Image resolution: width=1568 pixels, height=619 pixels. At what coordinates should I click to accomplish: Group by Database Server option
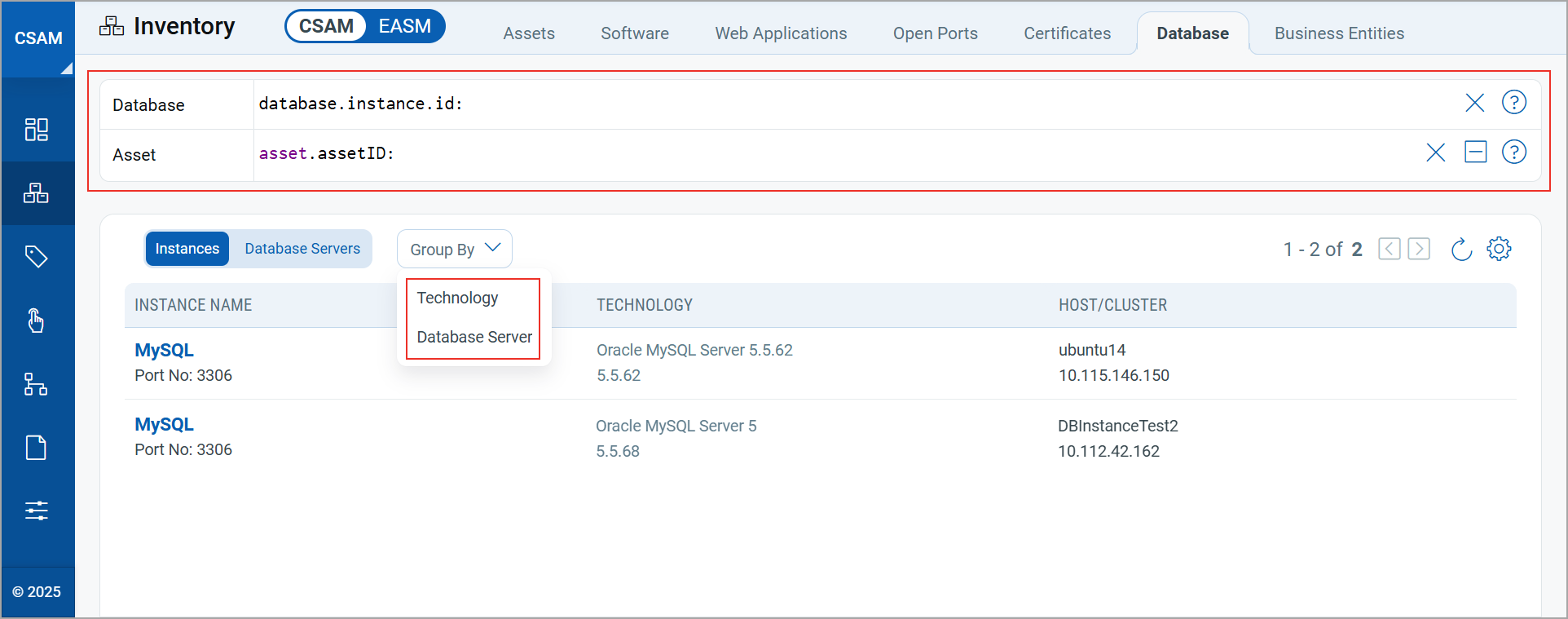pos(474,337)
